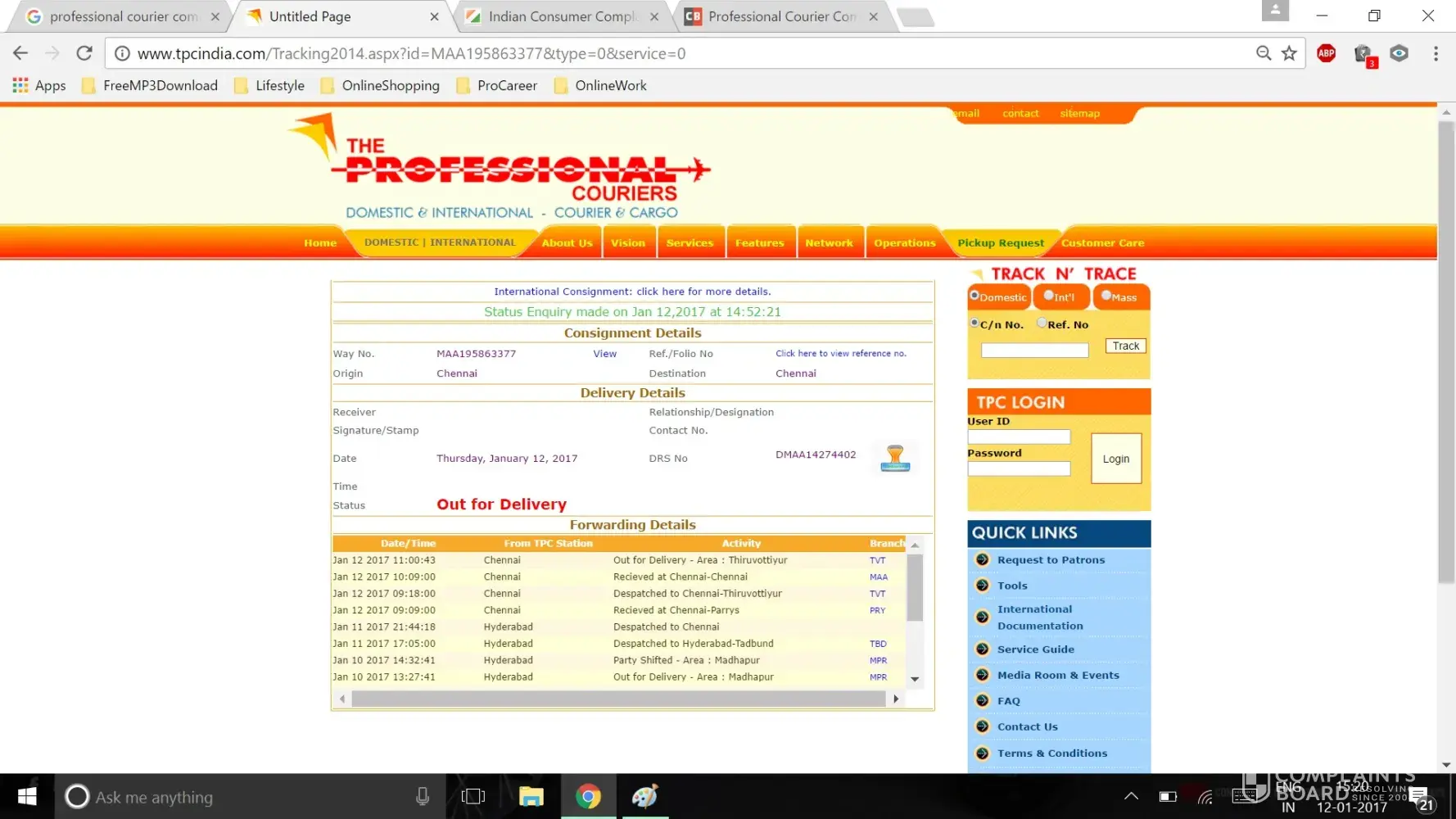
Task: Open the OnlineShopping bookmark folder
Action: (x=380, y=85)
